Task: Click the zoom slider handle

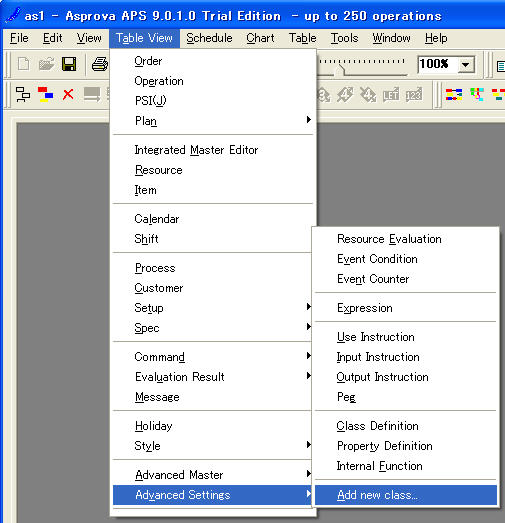Action: point(340,70)
